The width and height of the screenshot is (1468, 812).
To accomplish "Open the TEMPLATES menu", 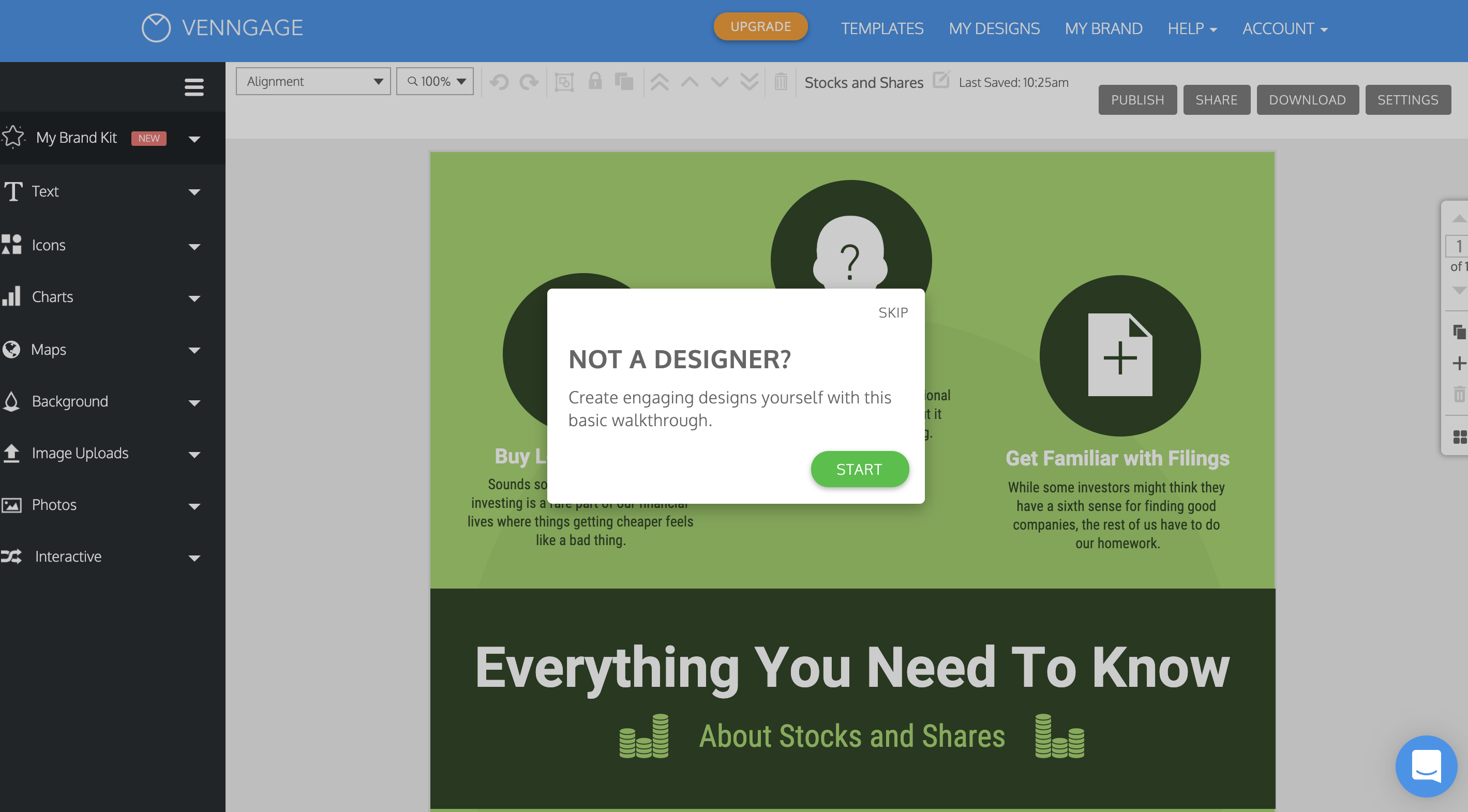I will coord(881,28).
